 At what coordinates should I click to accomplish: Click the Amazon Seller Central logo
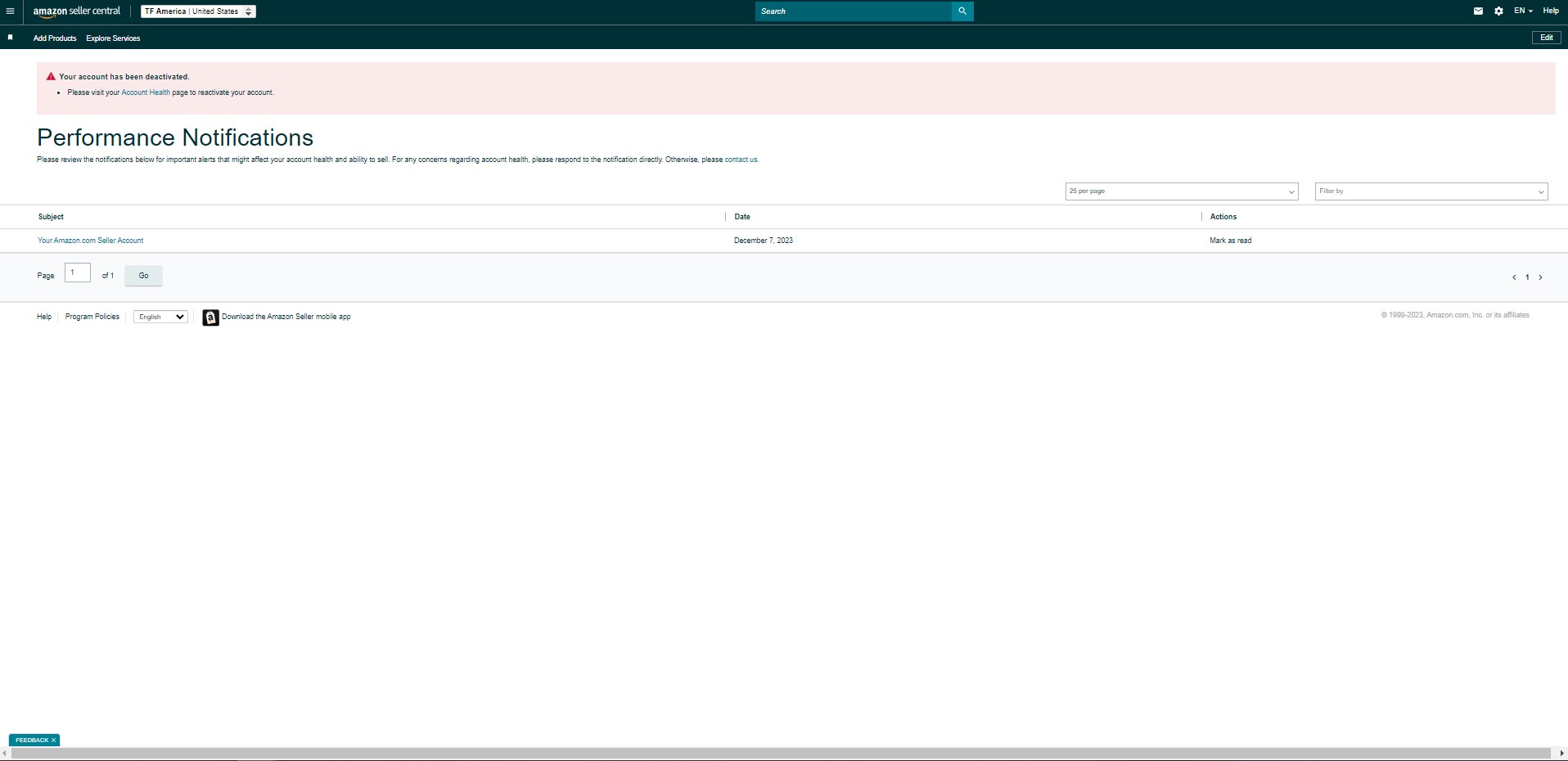click(x=77, y=11)
